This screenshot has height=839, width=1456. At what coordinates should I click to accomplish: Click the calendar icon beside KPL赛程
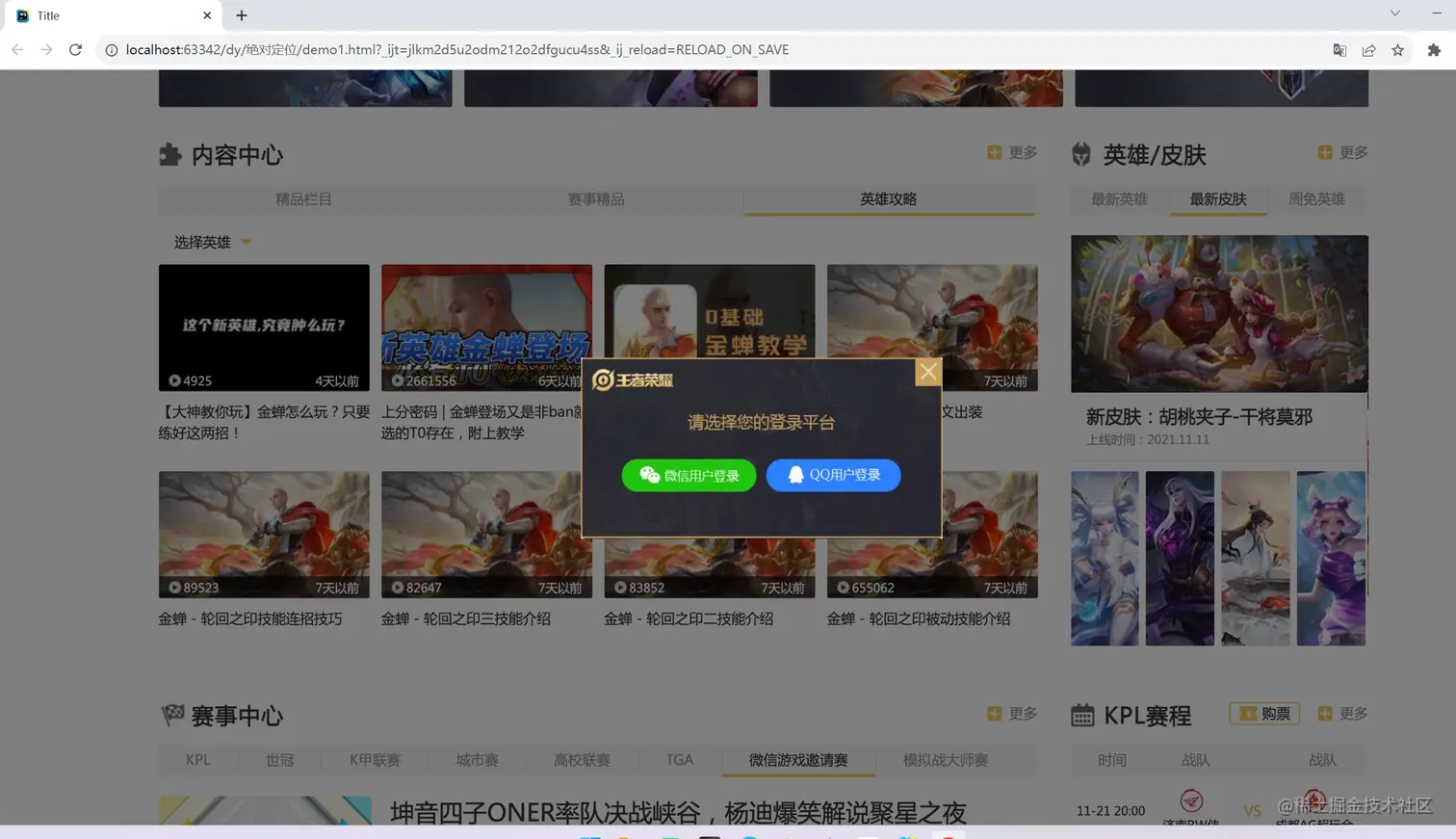[x=1082, y=716]
